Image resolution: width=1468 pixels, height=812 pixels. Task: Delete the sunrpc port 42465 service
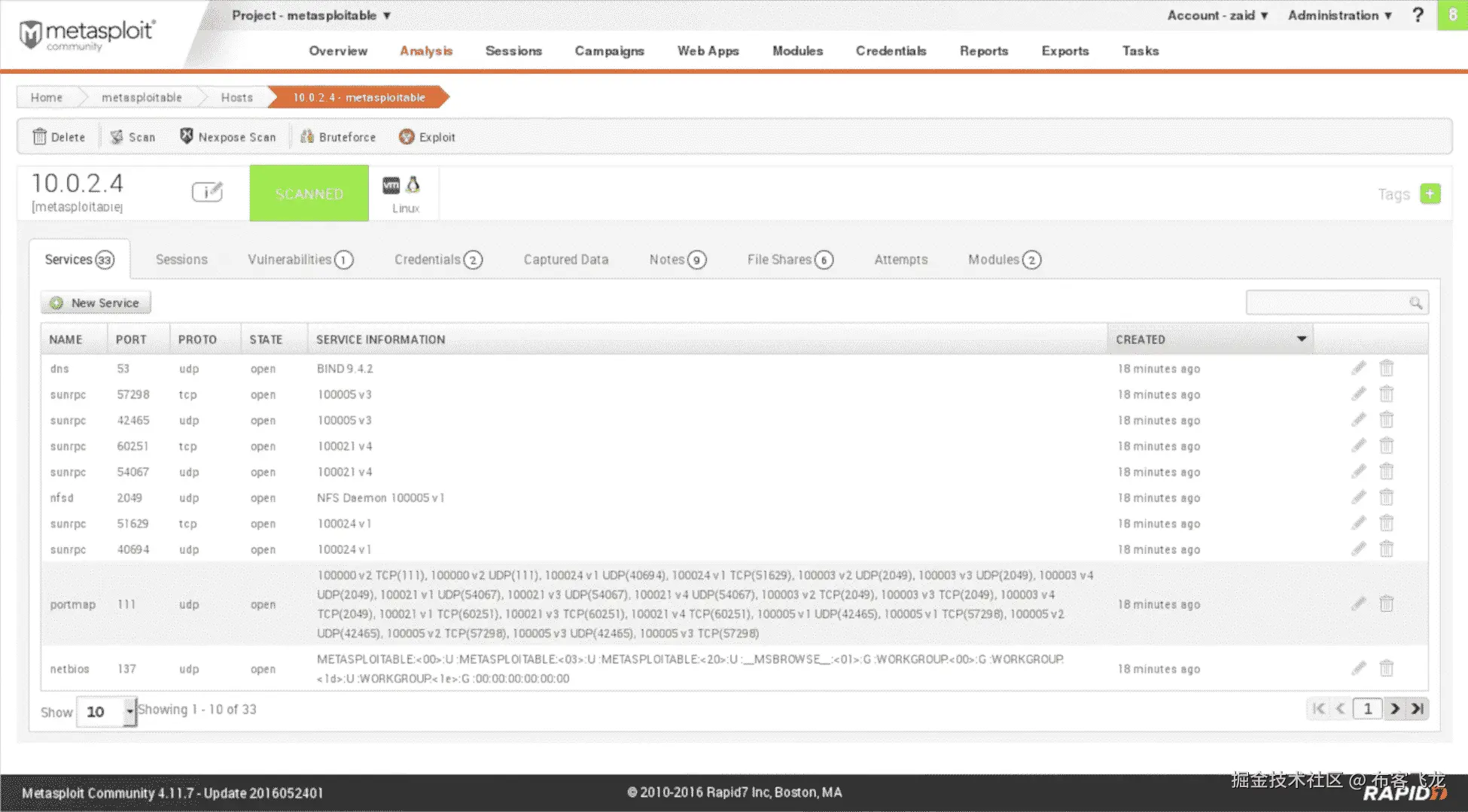tap(1387, 419)
